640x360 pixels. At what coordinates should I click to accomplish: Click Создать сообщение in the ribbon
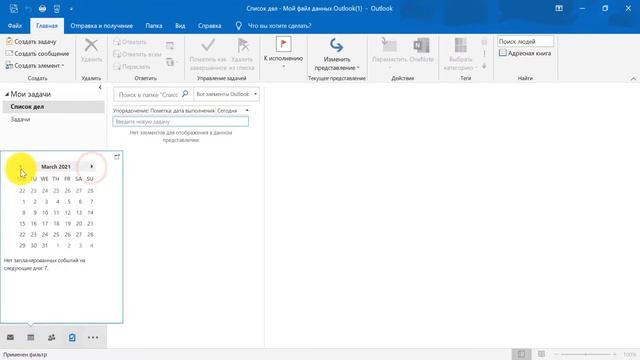[x=37, y=53]
